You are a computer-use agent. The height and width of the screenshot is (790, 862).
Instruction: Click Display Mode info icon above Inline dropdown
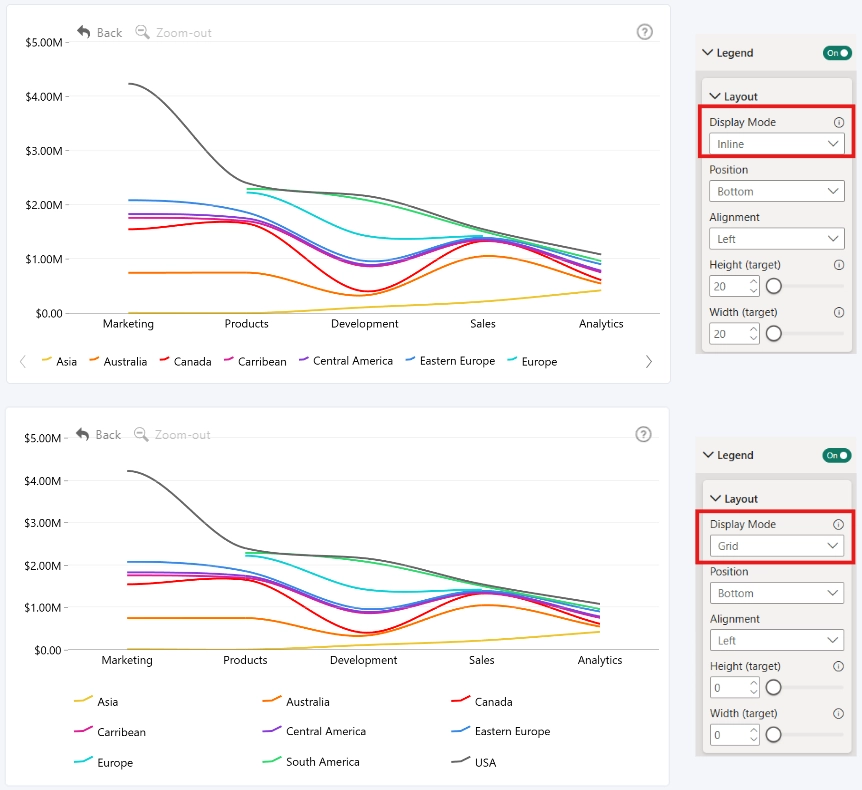838,122
